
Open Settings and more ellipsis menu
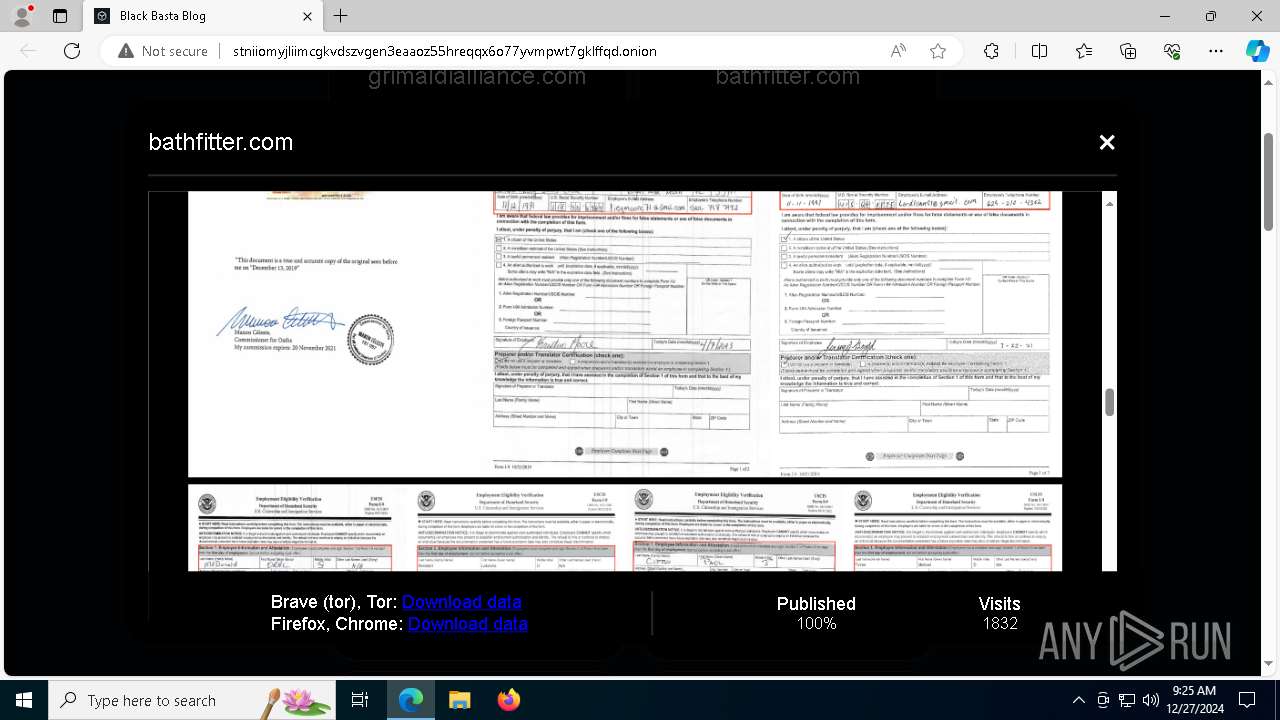tap(1216, 51)
